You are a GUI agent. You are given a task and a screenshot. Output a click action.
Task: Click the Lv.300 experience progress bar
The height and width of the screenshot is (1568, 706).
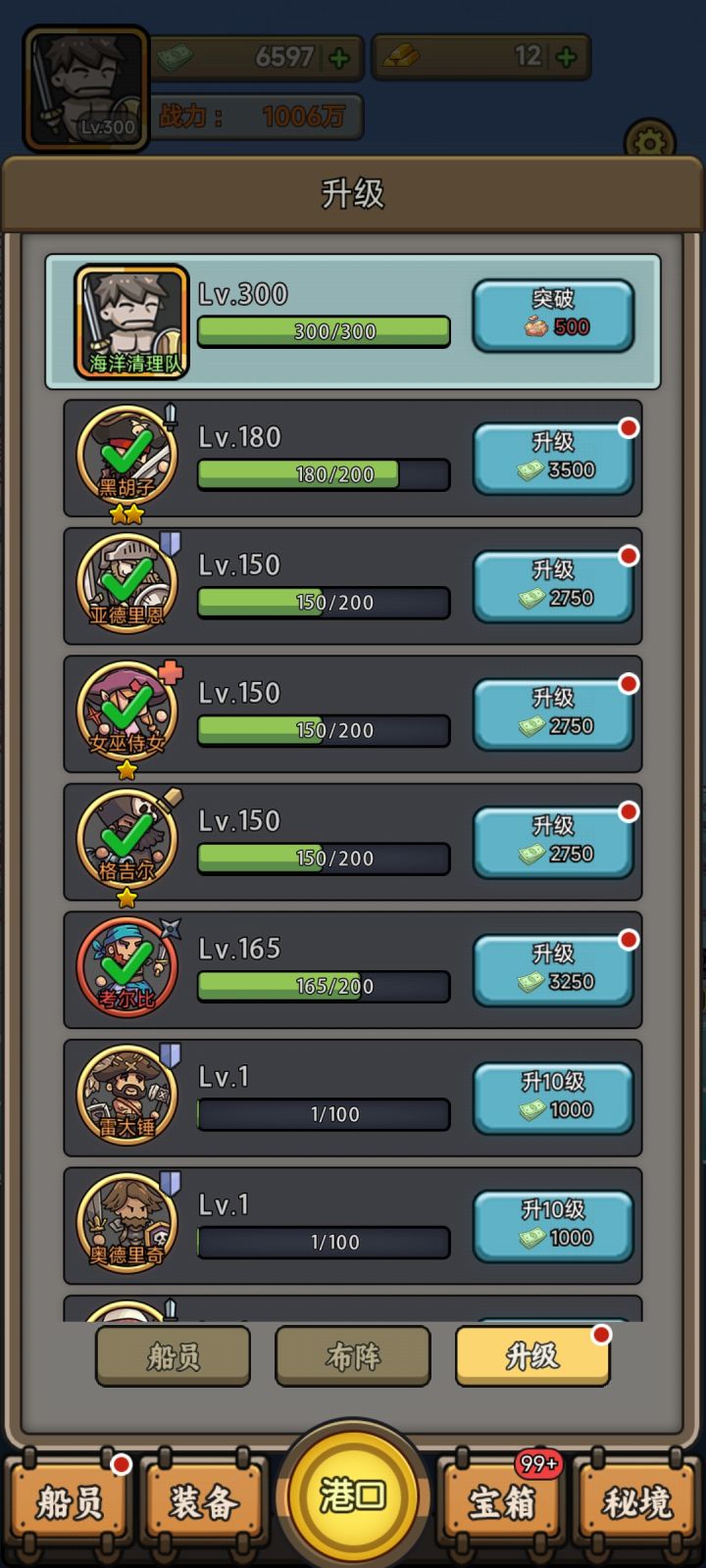[324, 331]
